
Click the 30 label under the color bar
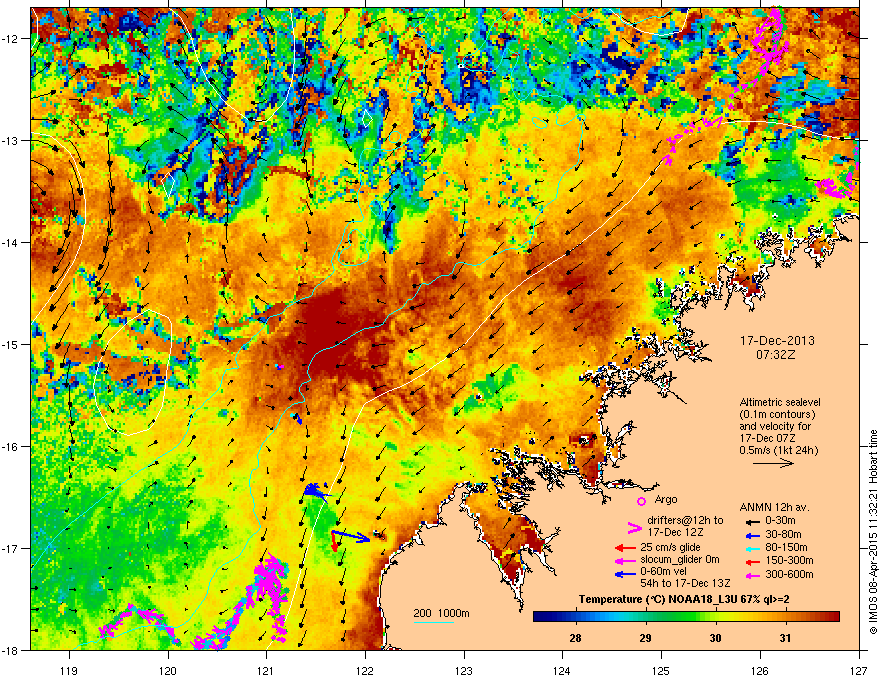(x=715, y=638)
